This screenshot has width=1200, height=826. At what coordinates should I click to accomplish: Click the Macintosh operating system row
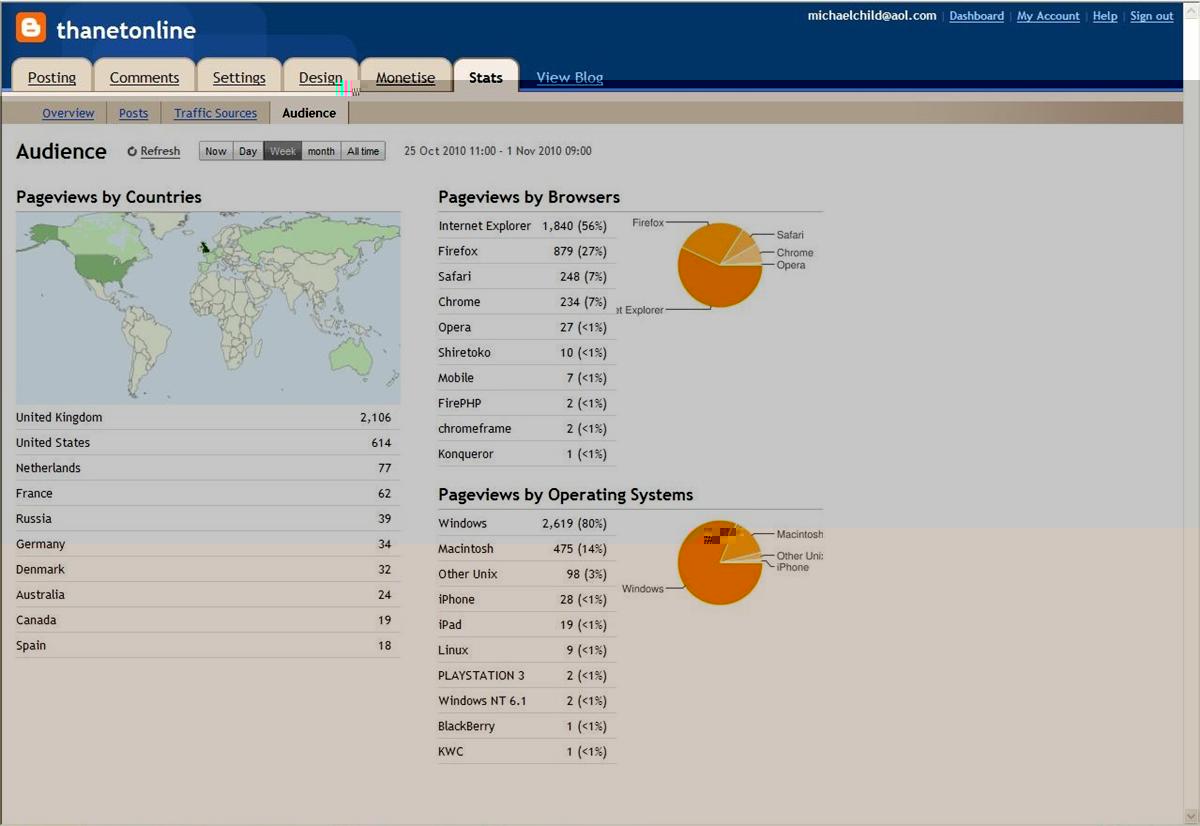527,549
